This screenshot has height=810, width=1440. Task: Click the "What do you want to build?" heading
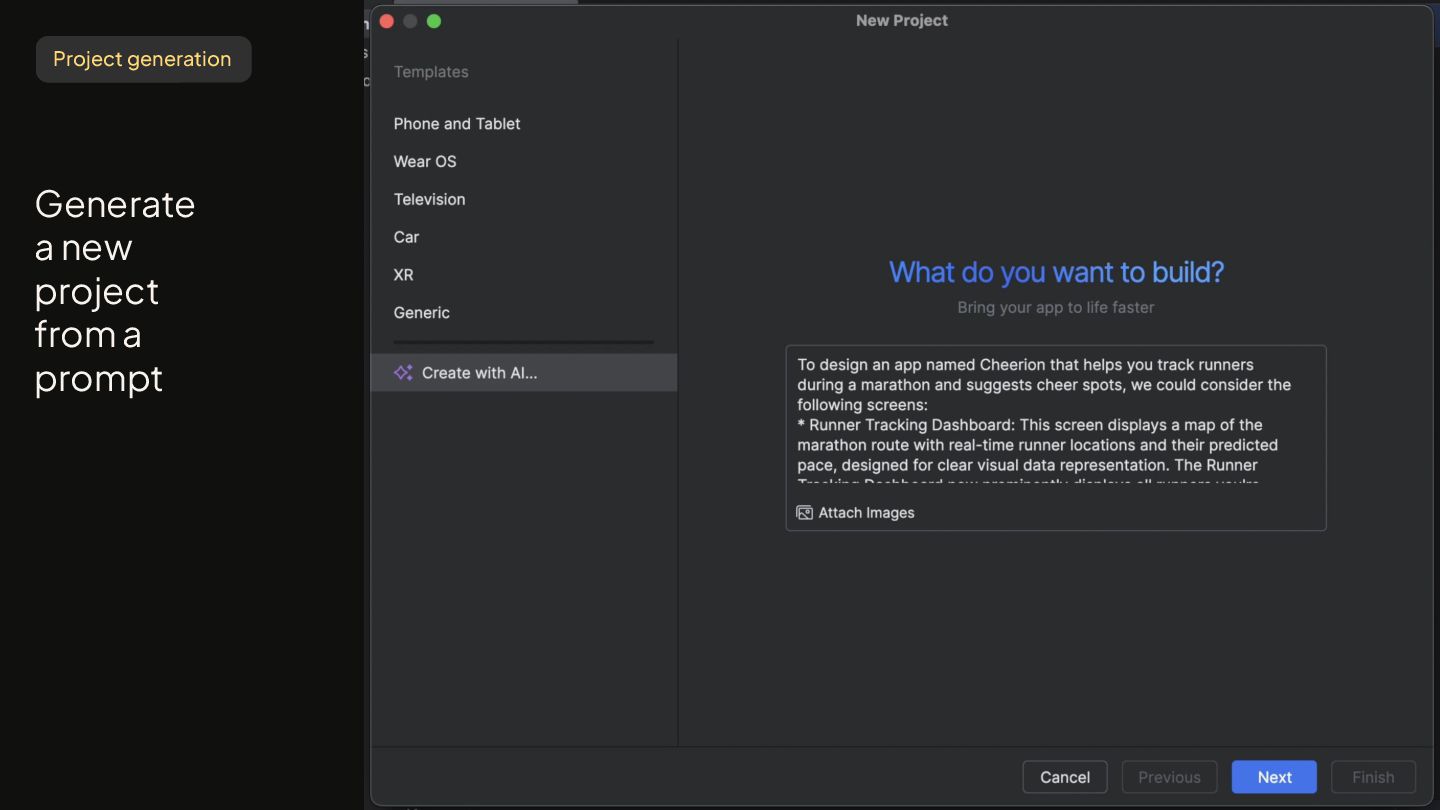[1056, 272]
